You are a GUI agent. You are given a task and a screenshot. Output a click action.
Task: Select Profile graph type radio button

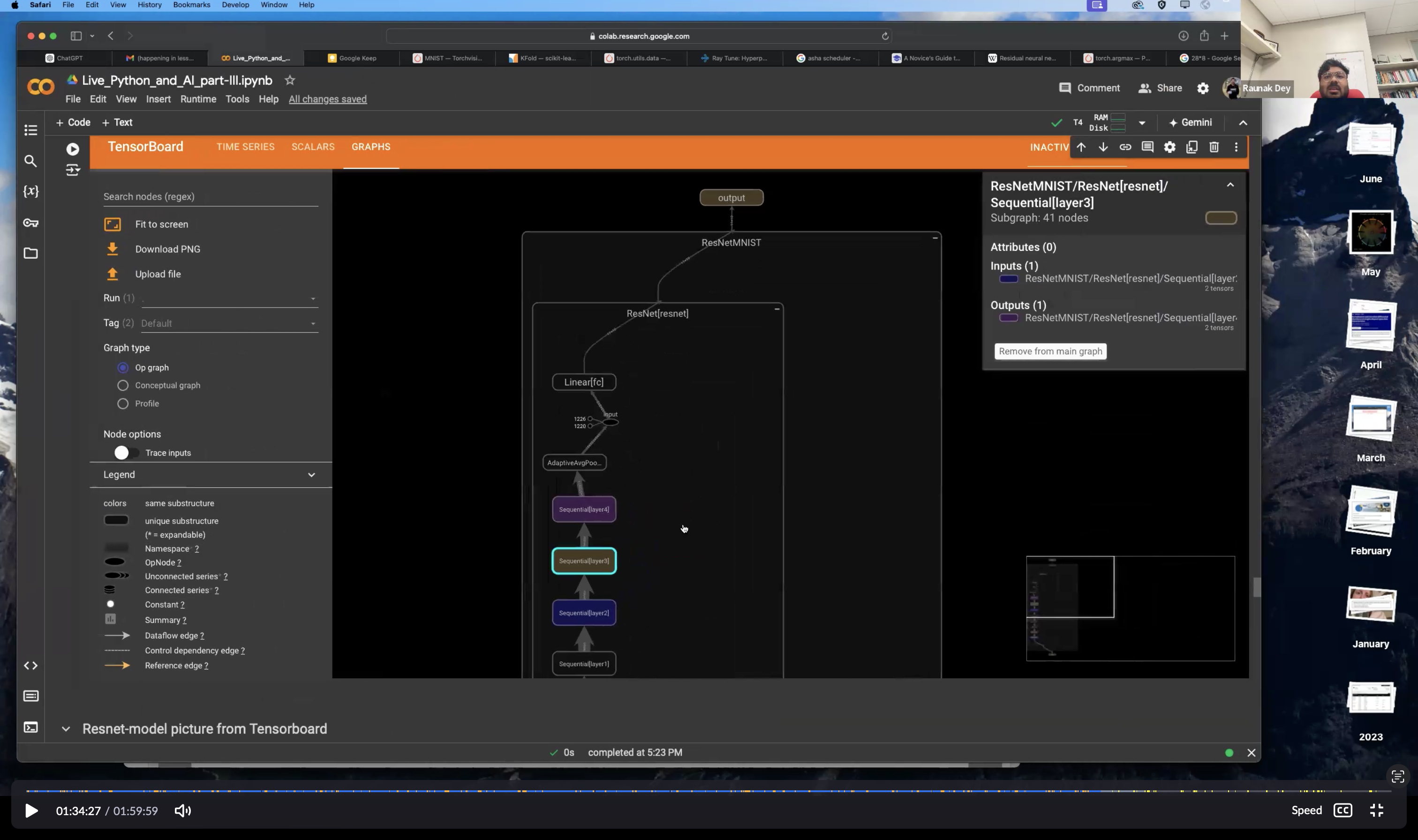123,404
